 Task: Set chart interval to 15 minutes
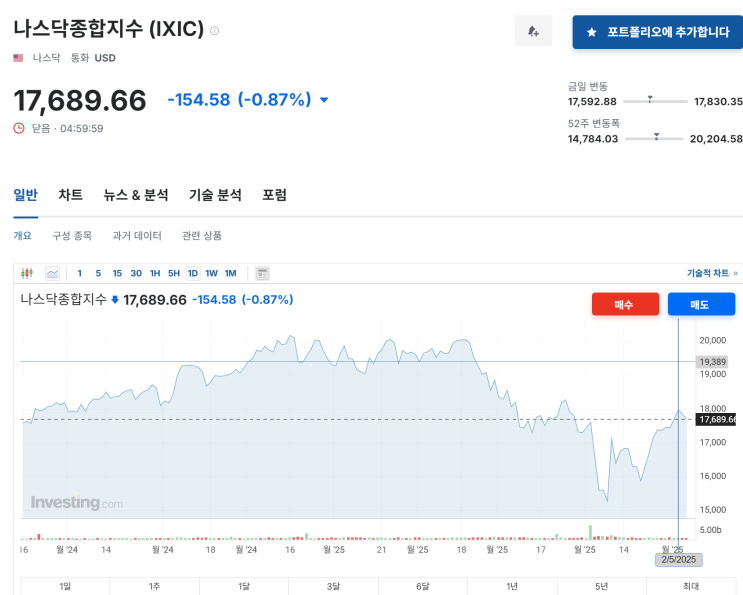click(117, 273)
